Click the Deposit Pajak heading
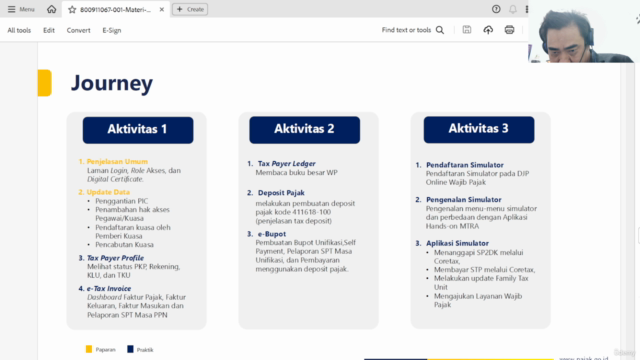 (281, 193)
